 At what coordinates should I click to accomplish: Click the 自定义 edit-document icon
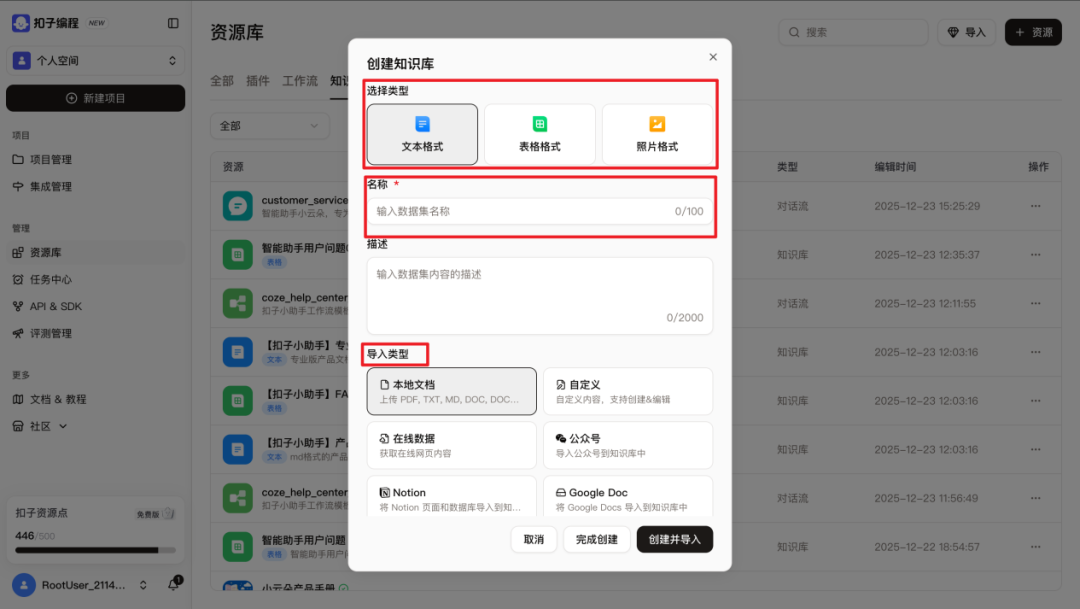pyautogui.click(x=561, y=385)
